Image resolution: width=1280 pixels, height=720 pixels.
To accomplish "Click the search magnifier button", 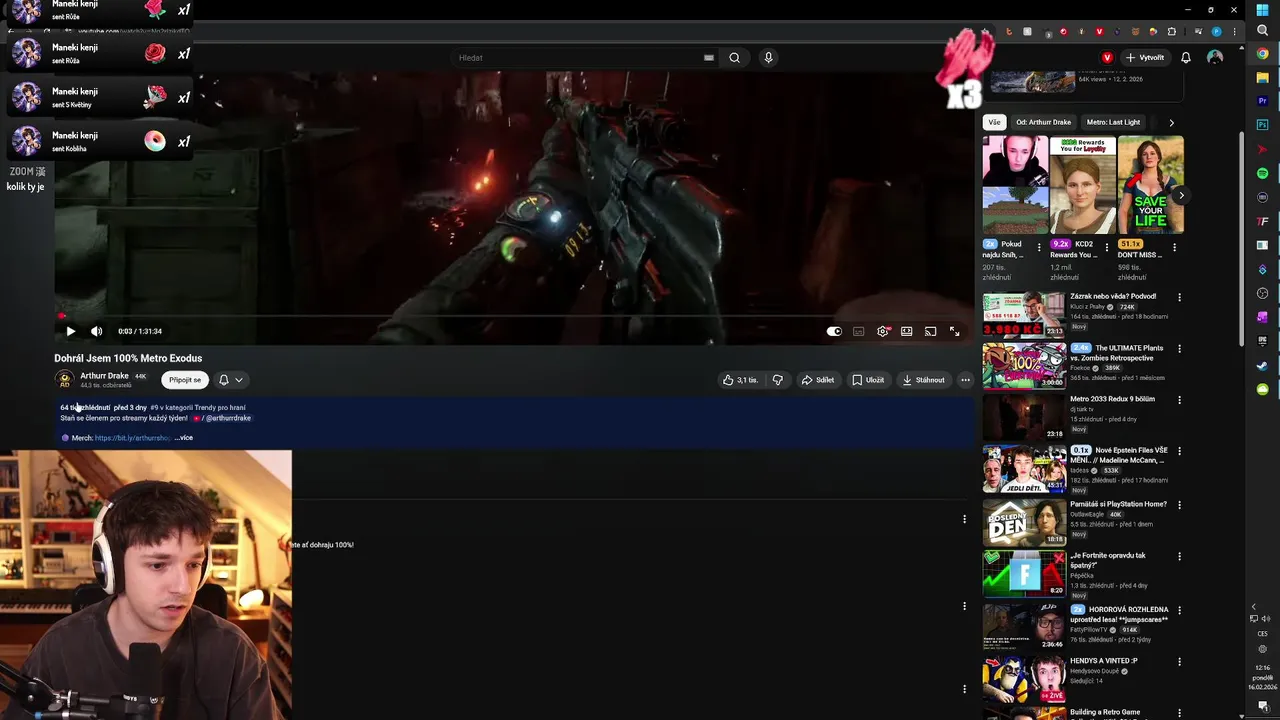I will click(x=734, y=58).
